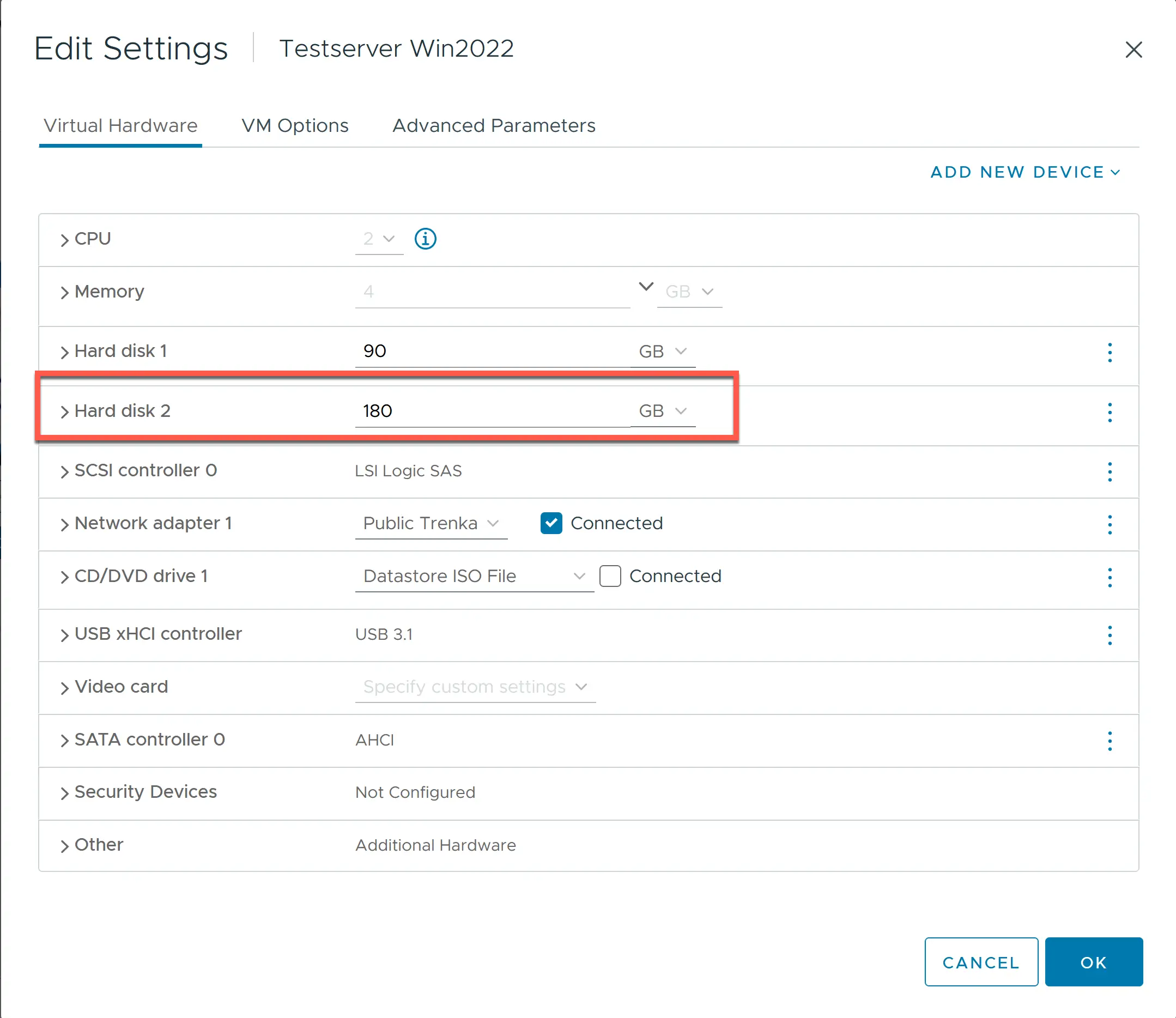This screenshot has height=1018, width=1176.
Task: Open Network adapter 1 actions menu
Action: click(1110, 524)
